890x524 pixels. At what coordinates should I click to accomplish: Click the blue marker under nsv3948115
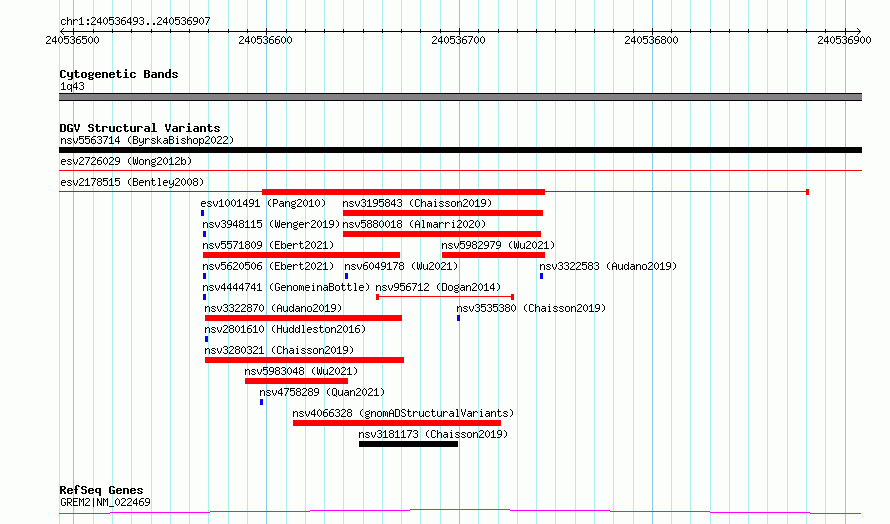pos(204,234)
